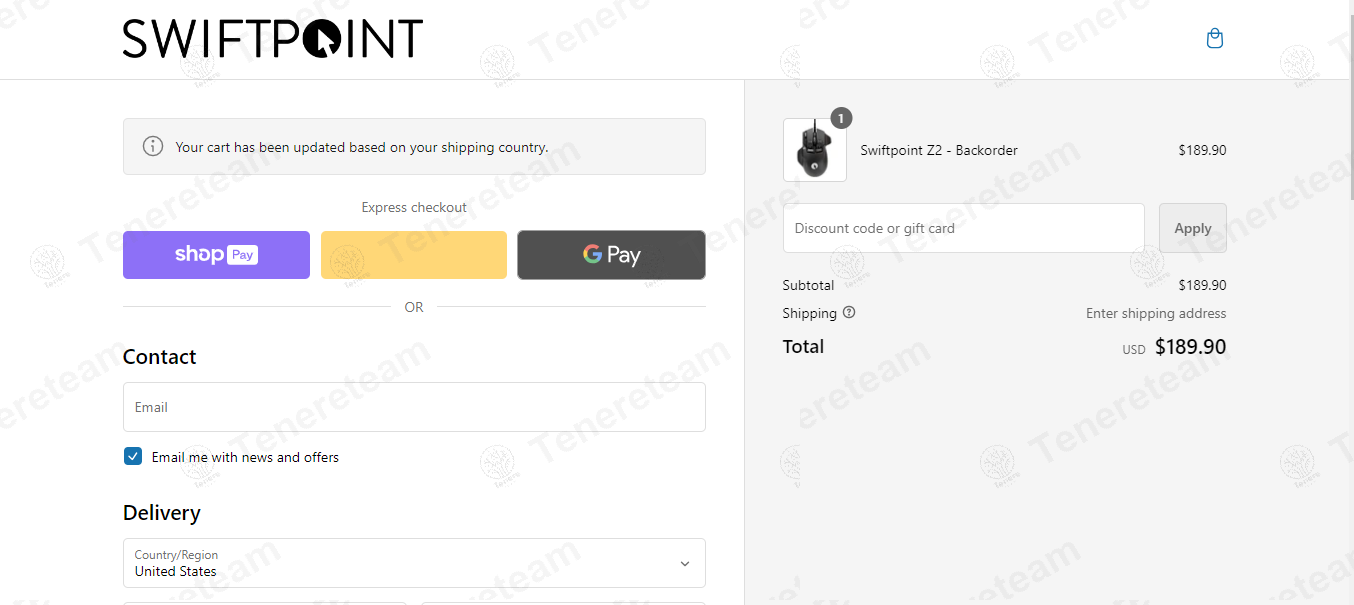This screenshot has height=605, width=1354.
Task: Click the cart updated notification text
Action: (x=361, y=147)
